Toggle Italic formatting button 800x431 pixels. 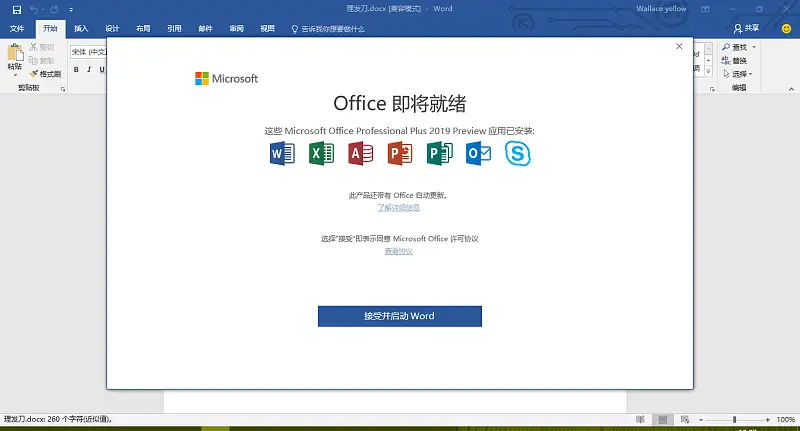pyautogui.click(x=89, y=69)
